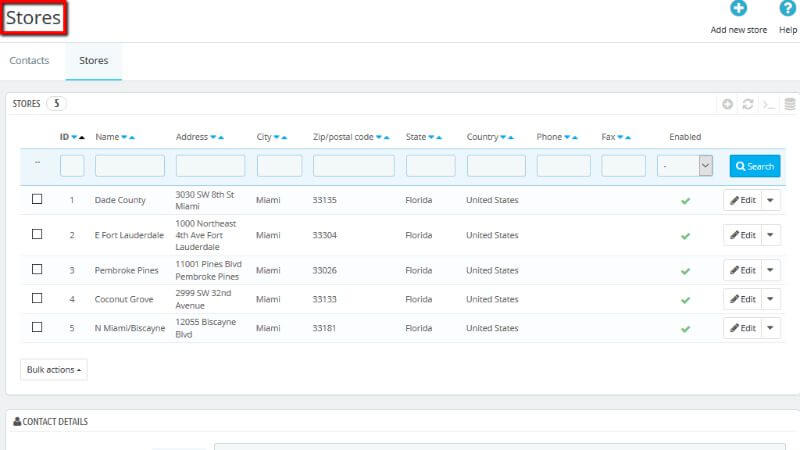Sort Fax column descending arrow
The width and height of the screenshot is (800, 450).
tap(620, 137)
